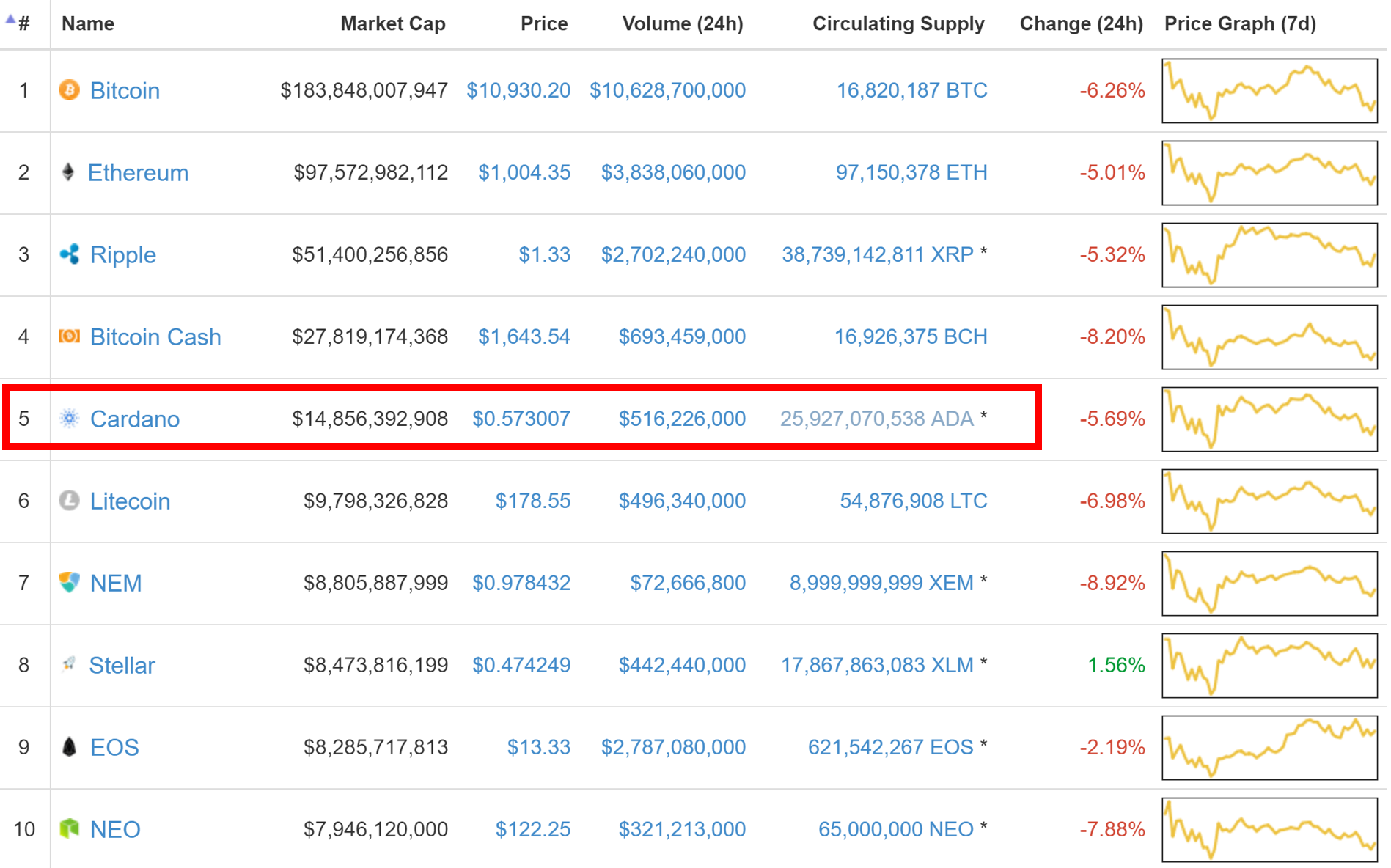Open the NEO coin page link
The image size is (1391, 868).
(x=115, y=829)
